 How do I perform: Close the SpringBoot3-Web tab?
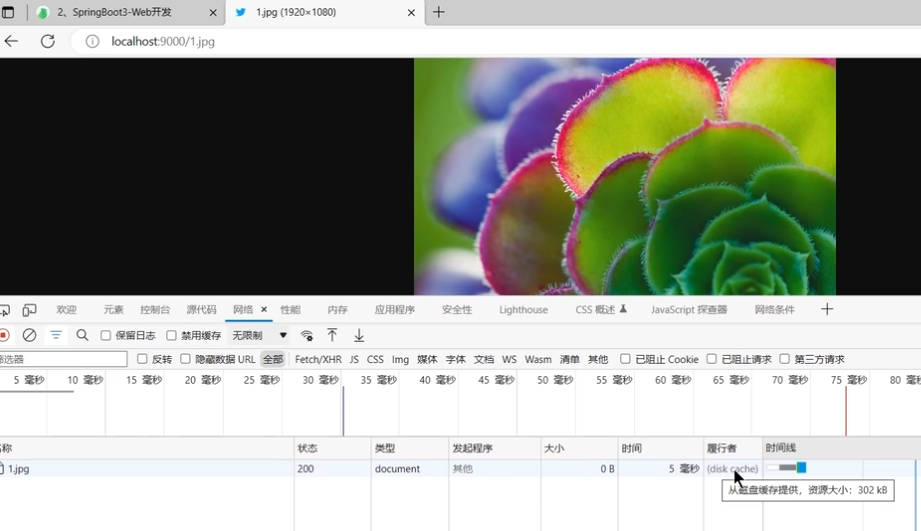(213, 12)
